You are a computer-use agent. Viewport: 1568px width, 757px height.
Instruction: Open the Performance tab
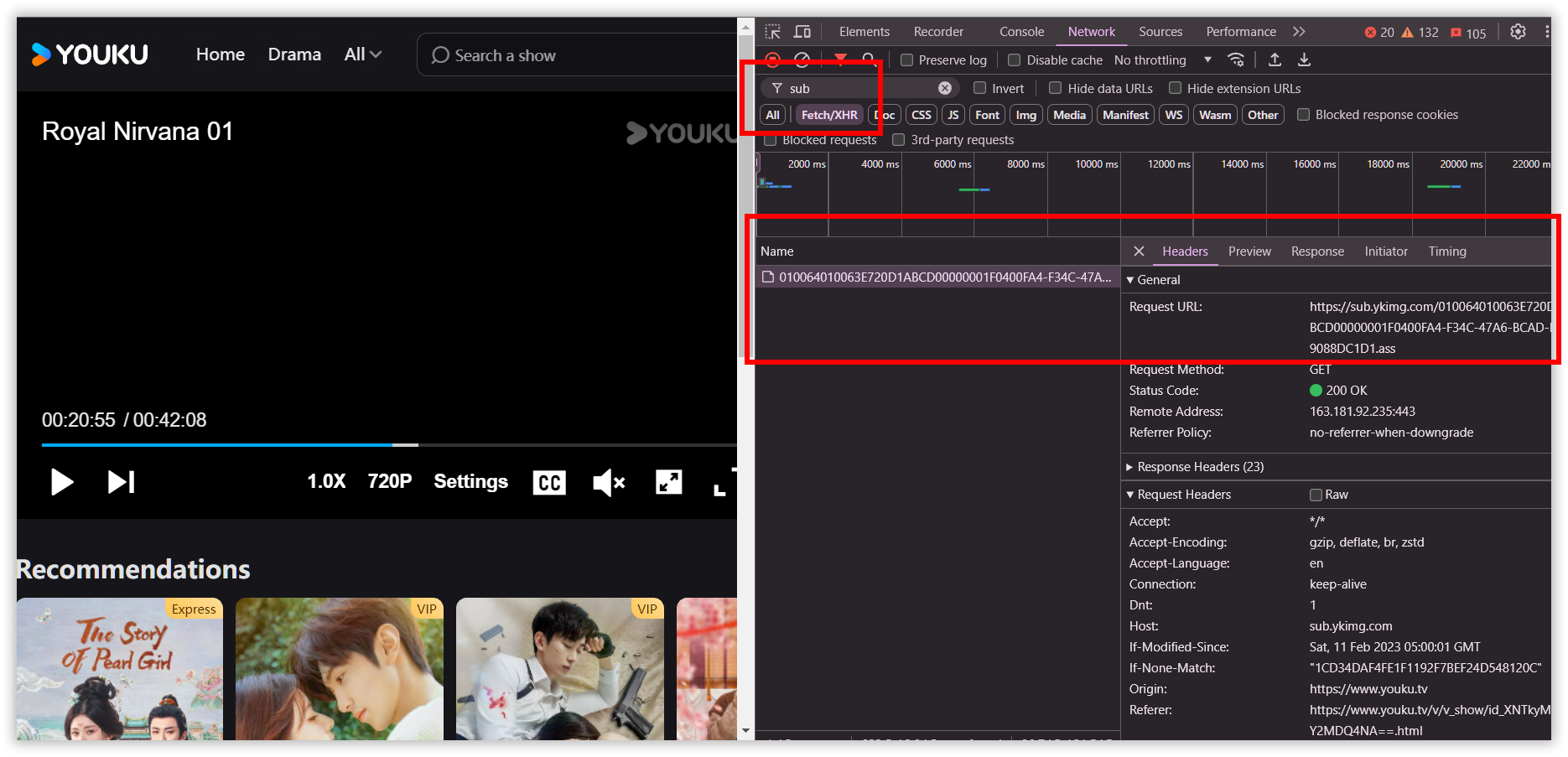click(1241, 32)
